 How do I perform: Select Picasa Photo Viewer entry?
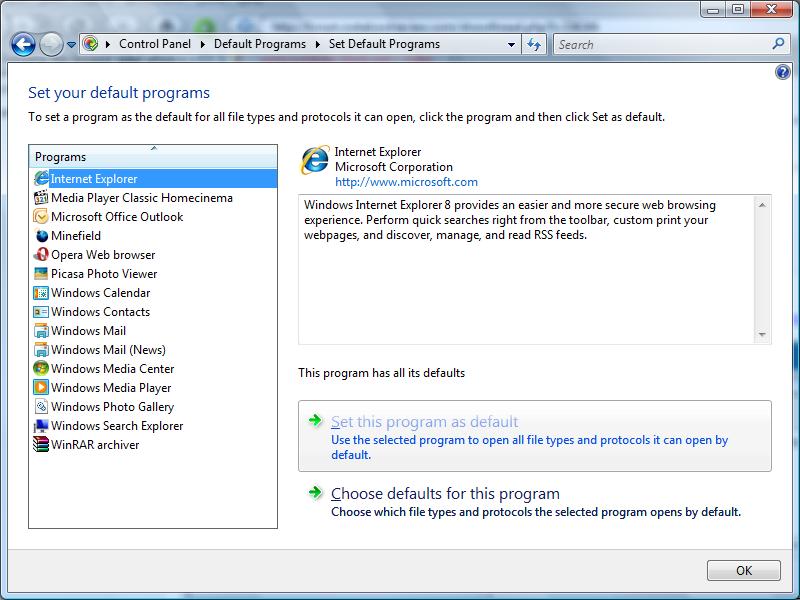tap(104, 273)
